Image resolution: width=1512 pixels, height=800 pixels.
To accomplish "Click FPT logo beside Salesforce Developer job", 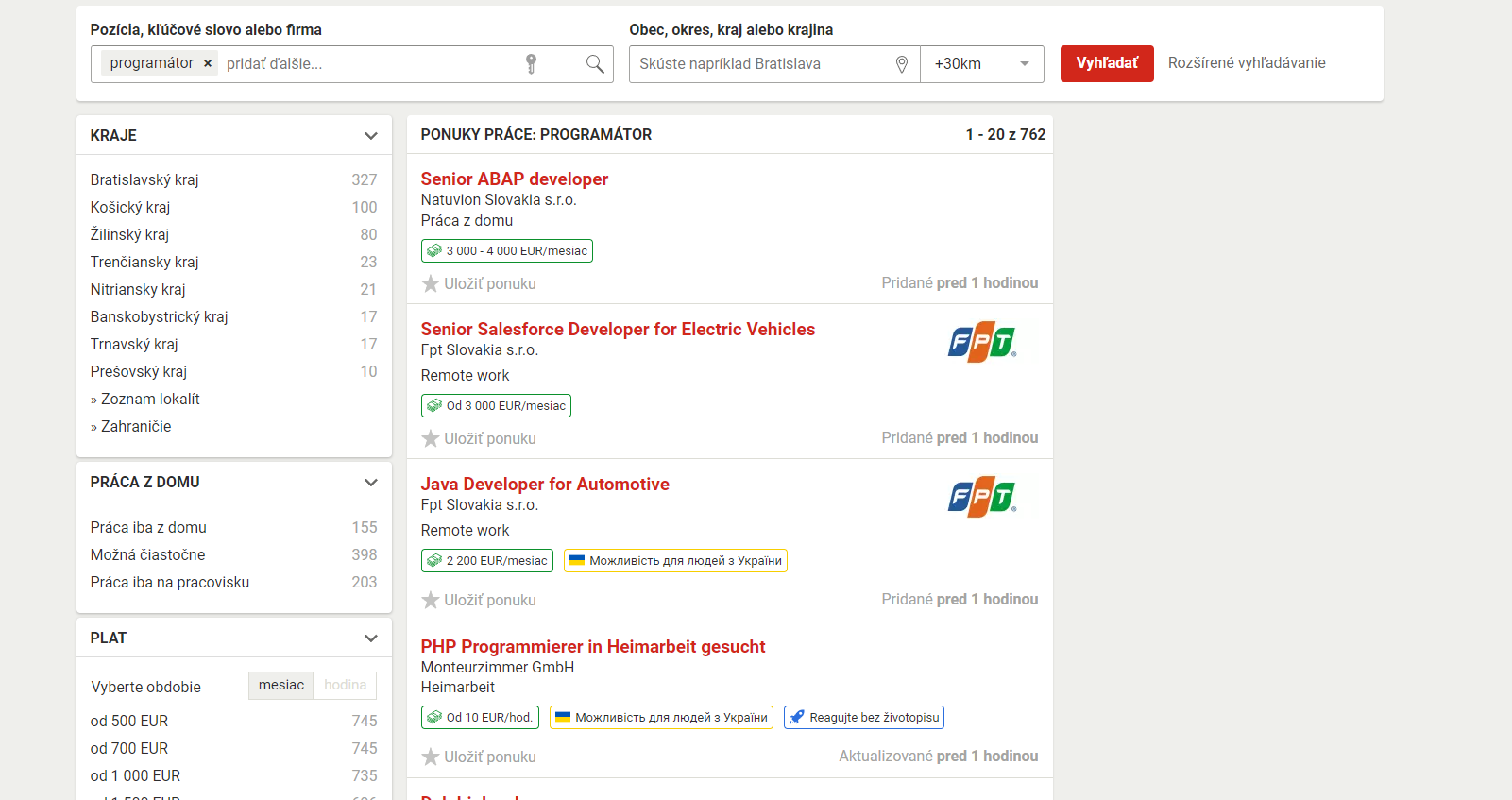I will coord(982,342).
